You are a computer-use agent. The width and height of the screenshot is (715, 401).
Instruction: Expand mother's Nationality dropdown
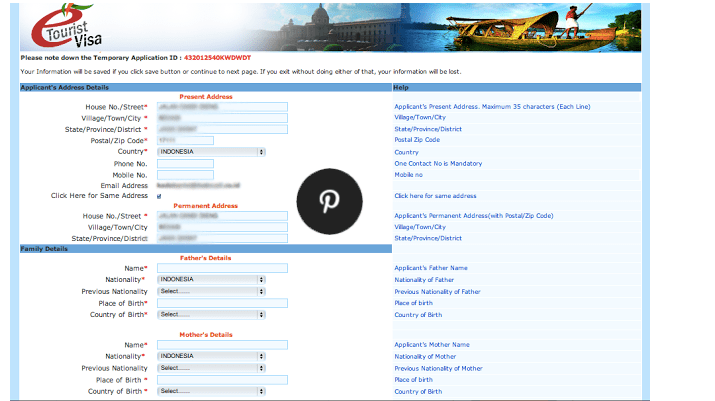211,356
